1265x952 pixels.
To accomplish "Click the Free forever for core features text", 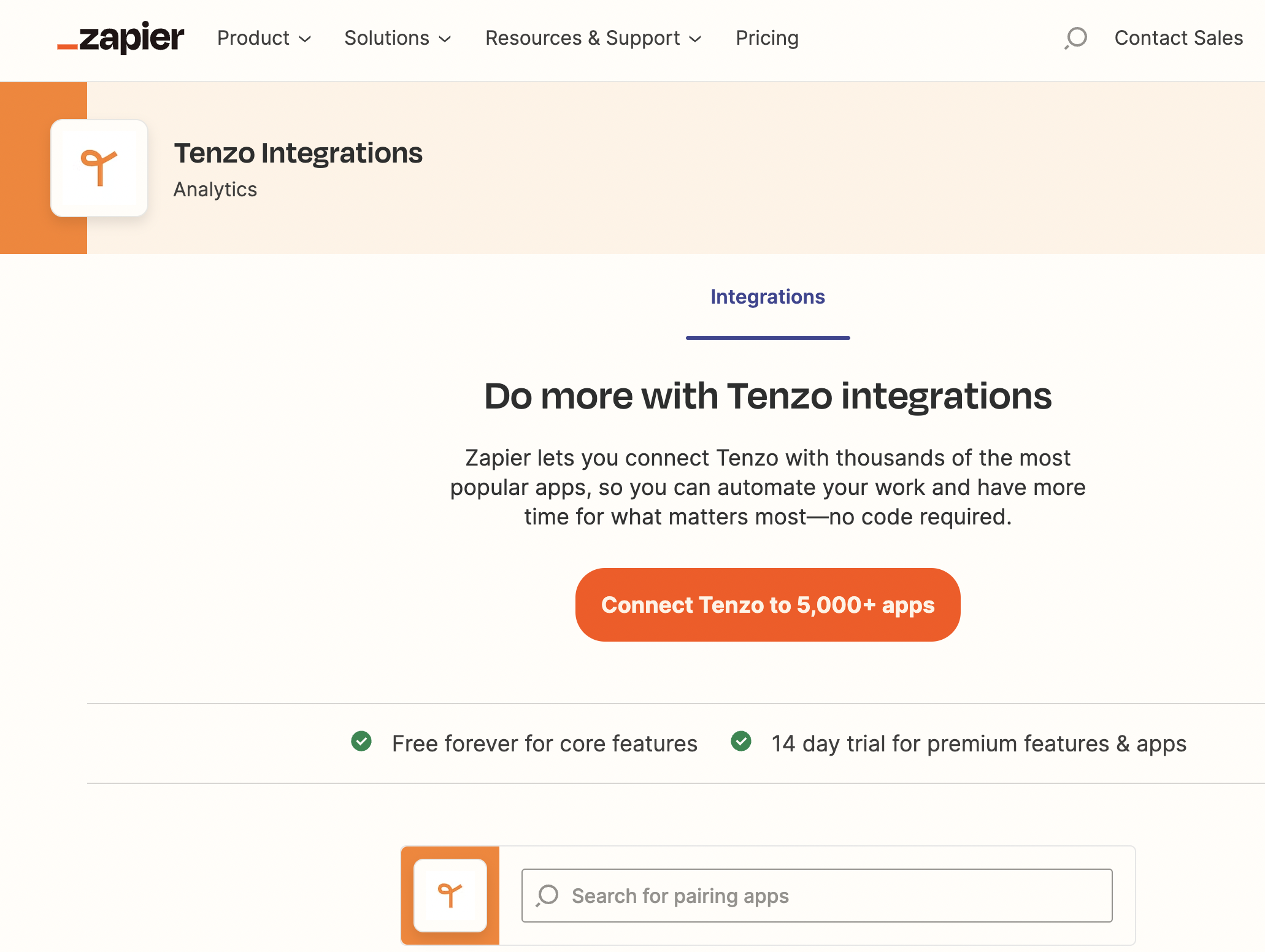I will tap(545, 743).
